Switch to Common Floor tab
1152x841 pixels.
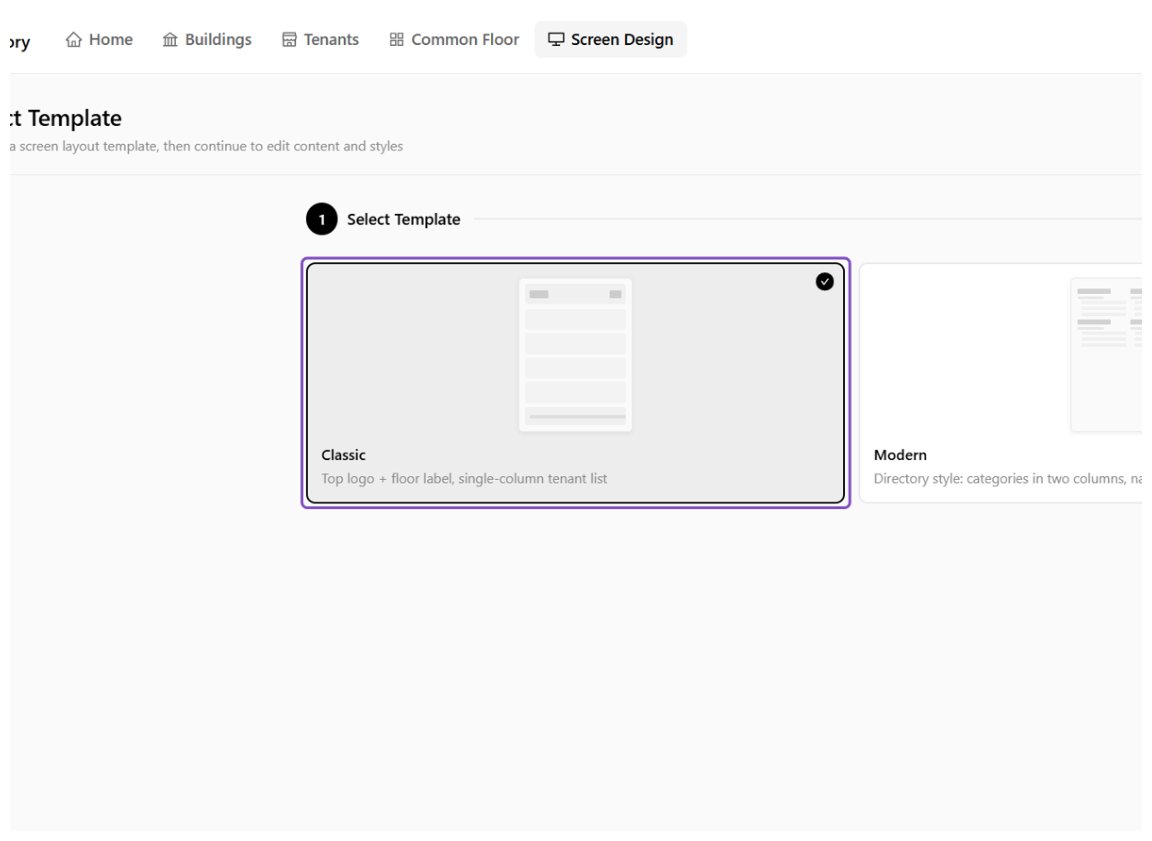(x=454, y=40)
